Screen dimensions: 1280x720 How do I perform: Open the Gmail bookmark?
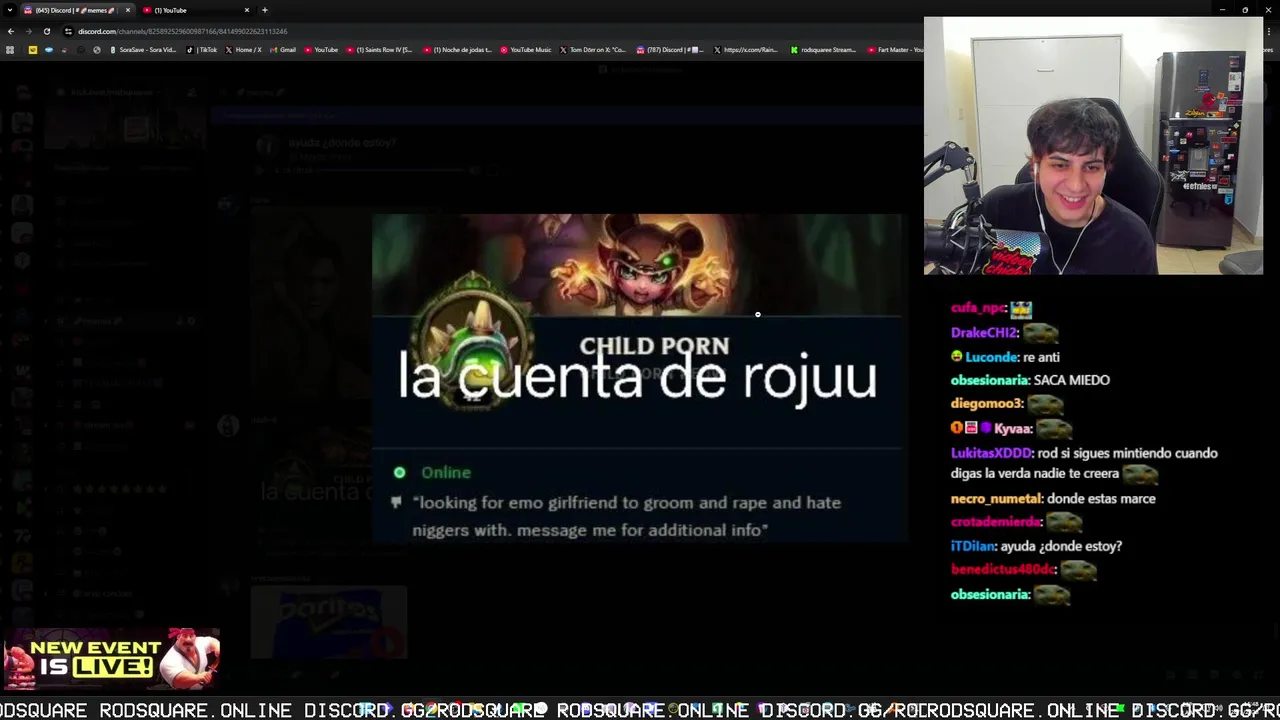tap(283, 50)
